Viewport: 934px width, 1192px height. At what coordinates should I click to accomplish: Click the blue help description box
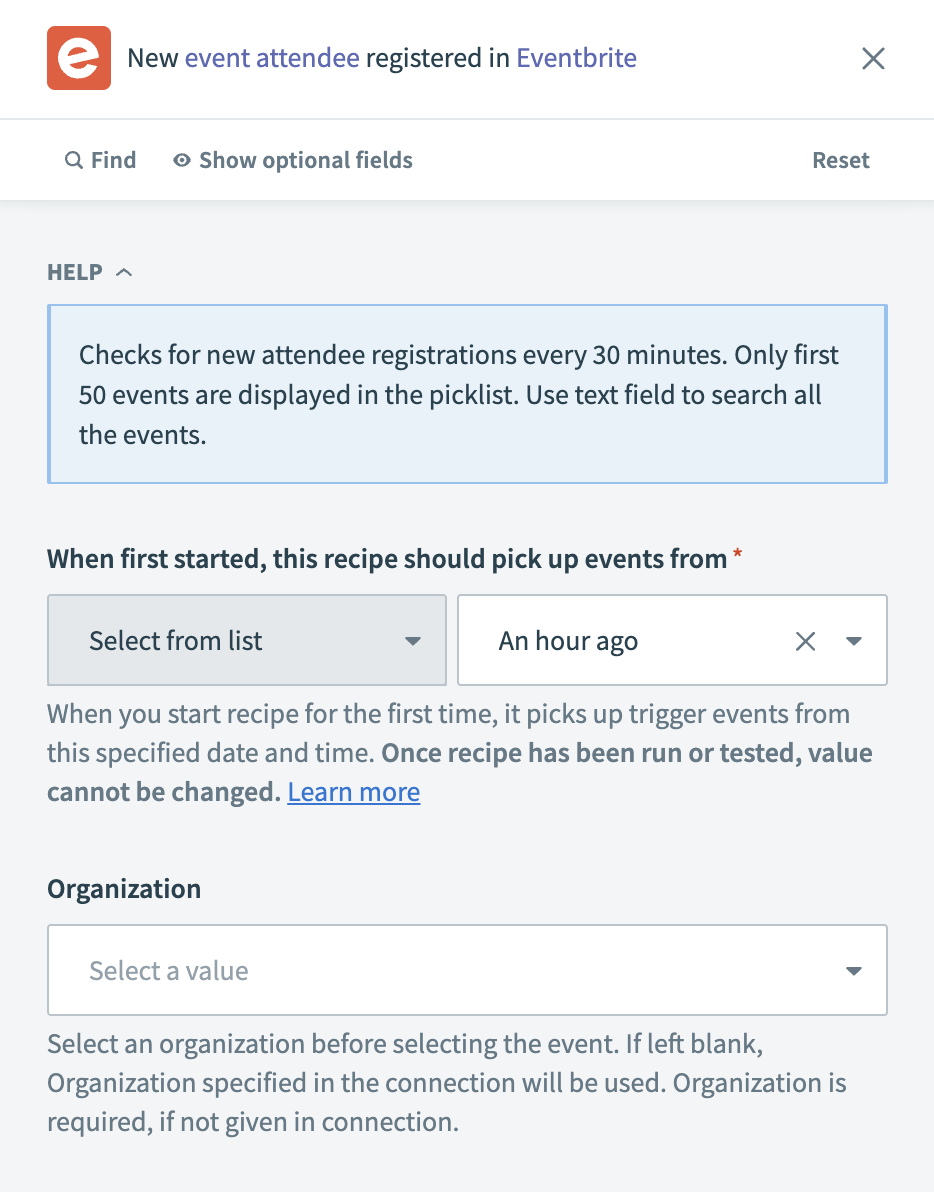point(467,394)
